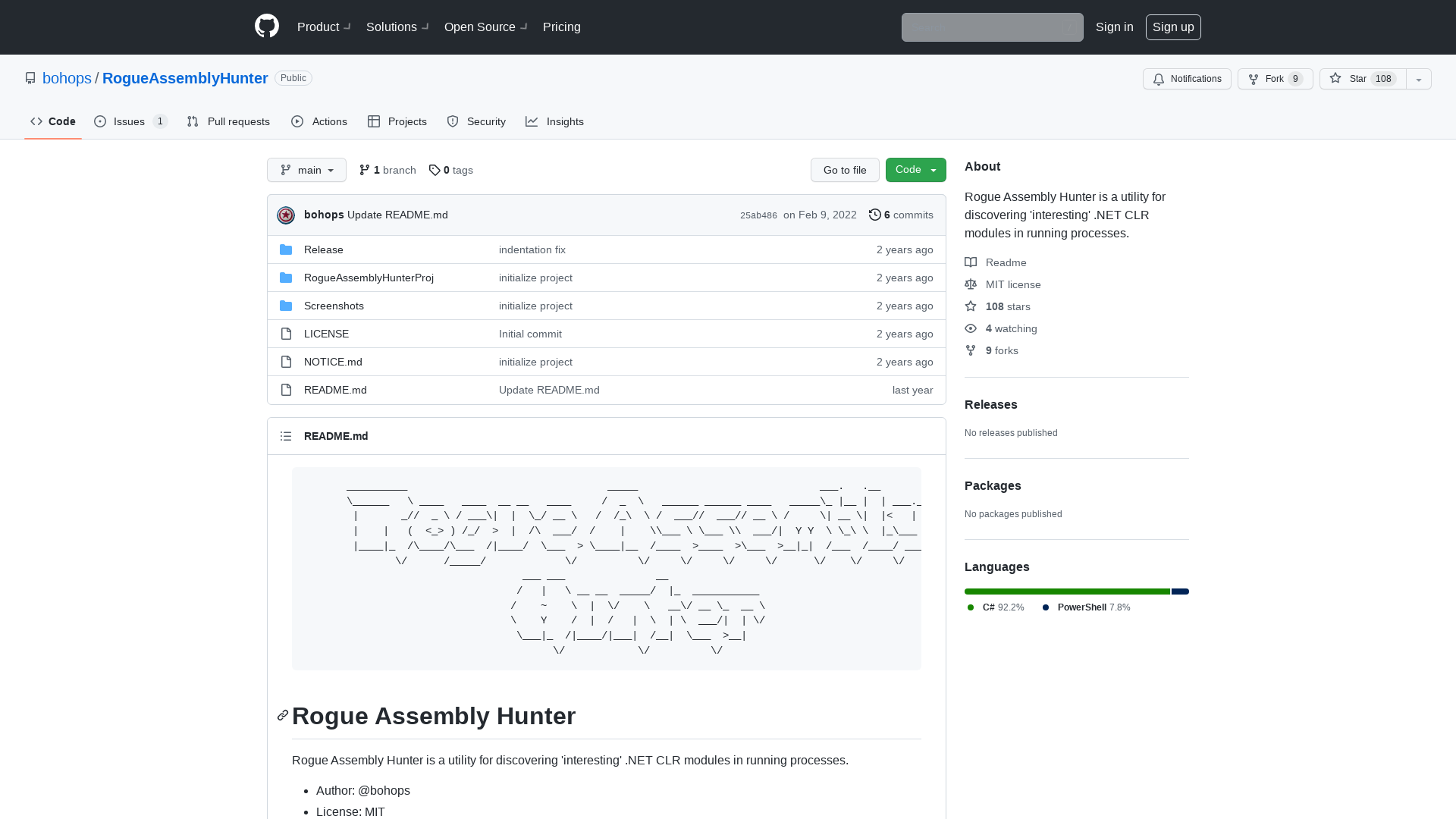Click the eye icon next to watching
Viewport: 1456px width, 819px height.
coord(971,328)
